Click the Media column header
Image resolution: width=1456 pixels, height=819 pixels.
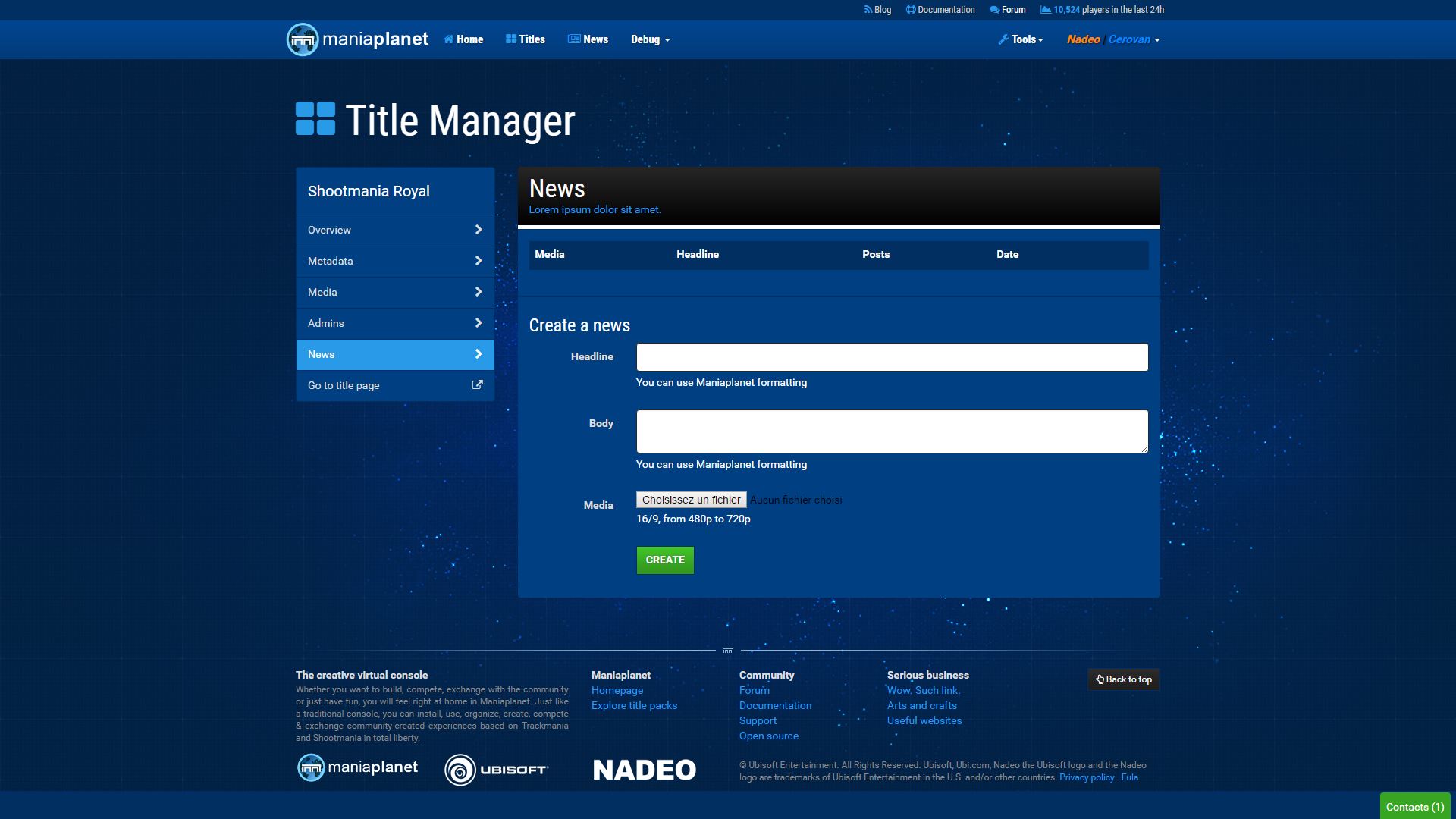pyautogui.click(x=550, y=254)
